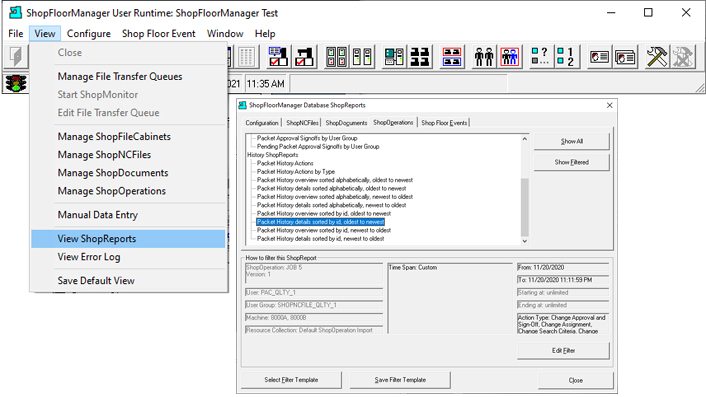Click the door exit toolbar icon
Viewport: 706px width, 397px height.
(x=16, y=57)
